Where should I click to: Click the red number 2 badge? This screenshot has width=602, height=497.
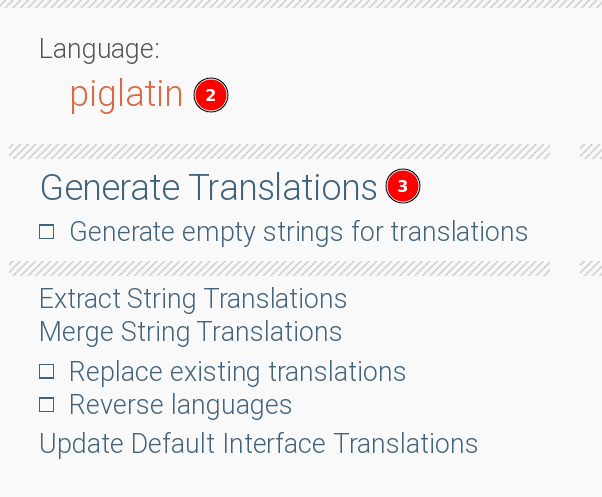tap(210, 96)
